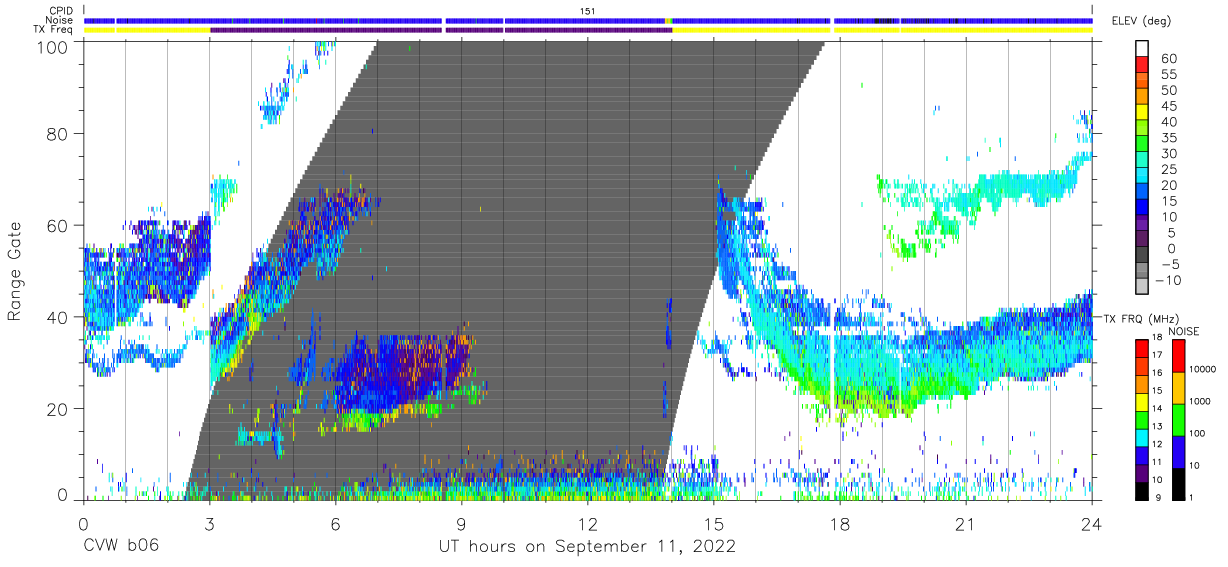Screen dimensions: 1228x567
Task: Click the '60' label on the ELEV scale
Action: click(1168, 59)
